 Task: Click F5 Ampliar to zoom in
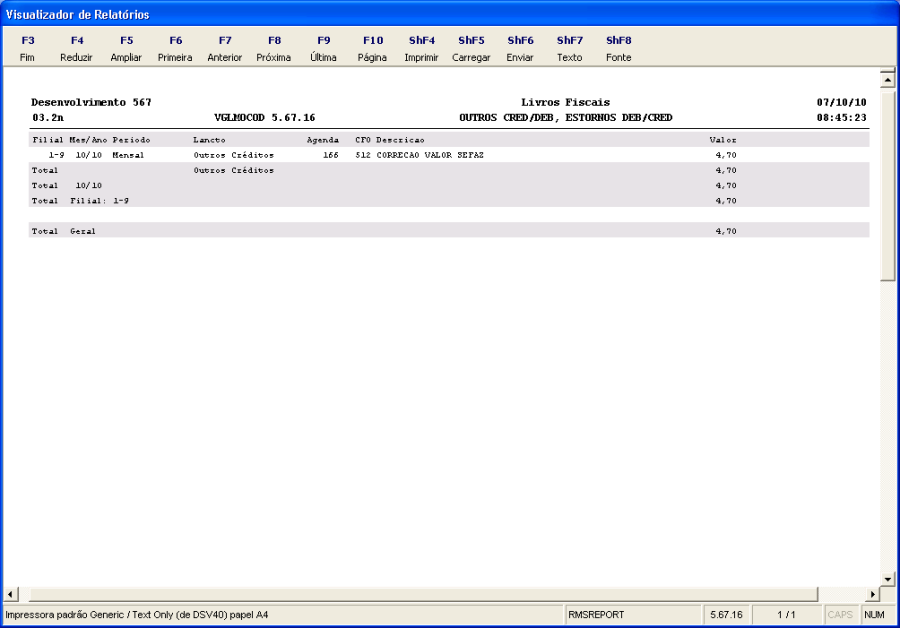tap(126, 49)
